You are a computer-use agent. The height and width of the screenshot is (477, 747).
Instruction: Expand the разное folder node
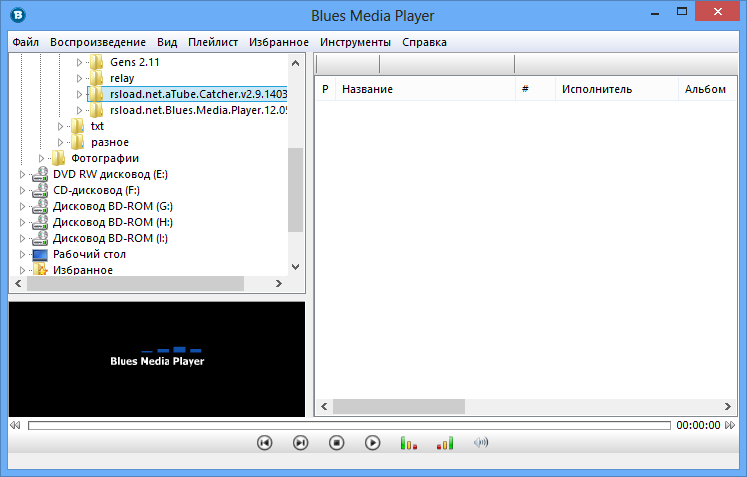click(x=61, y=142)
